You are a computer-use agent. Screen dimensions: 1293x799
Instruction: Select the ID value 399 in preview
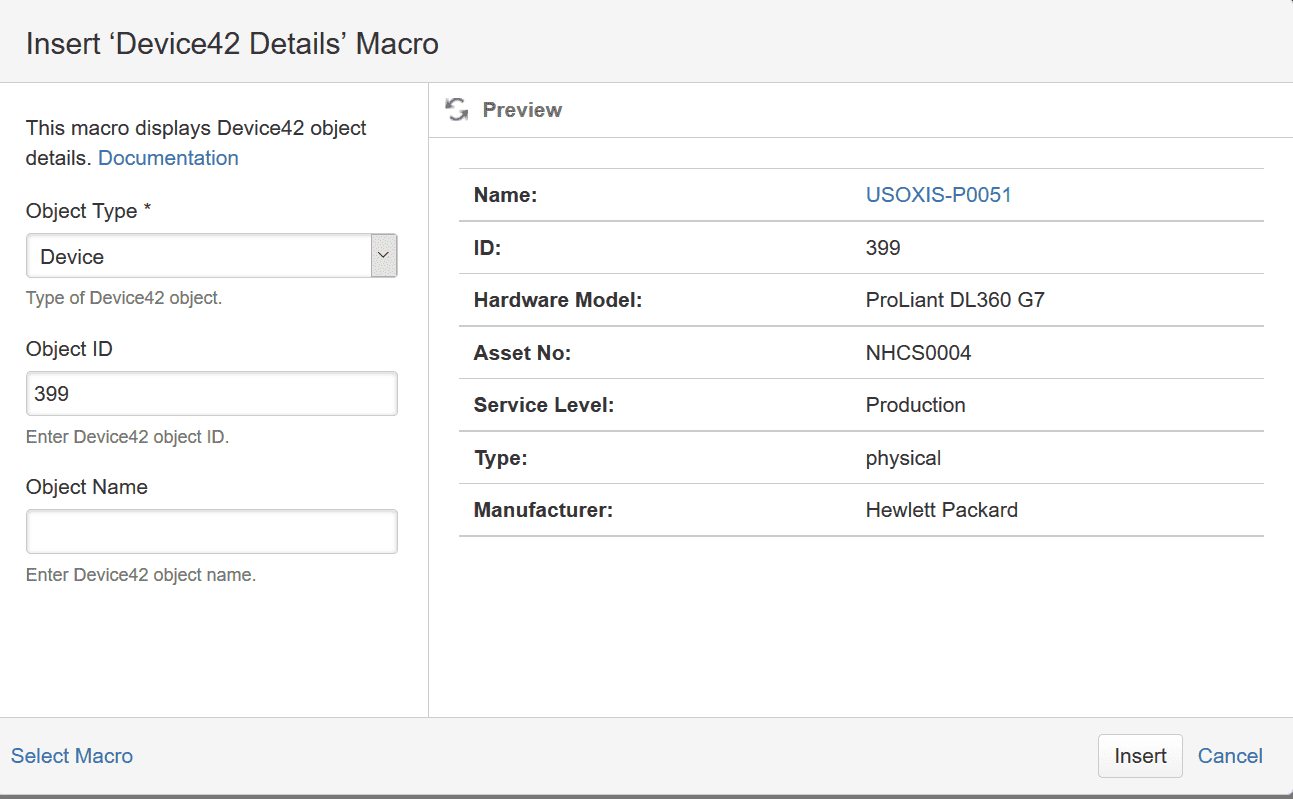(883, 248)
